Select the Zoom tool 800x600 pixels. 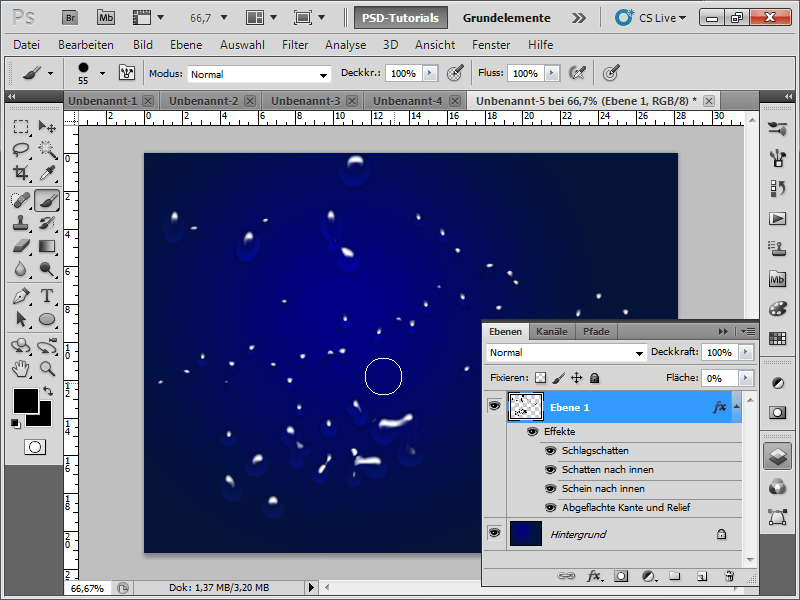[47, 368]
